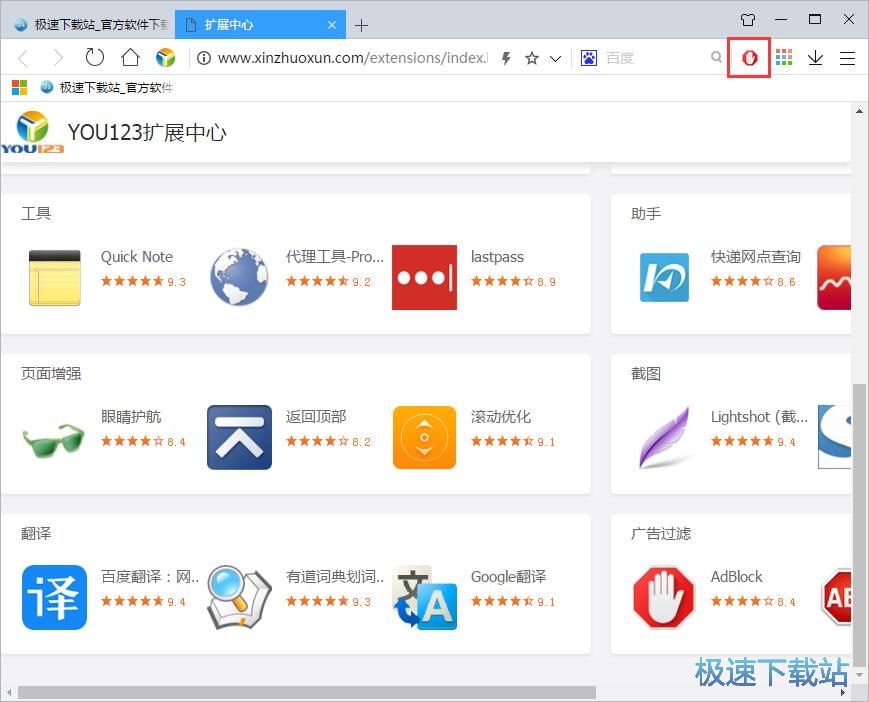This screenshot has height=702, width=869.
Task: Click the vertical scrollbar thumb
Action: [x=859, y=524]
